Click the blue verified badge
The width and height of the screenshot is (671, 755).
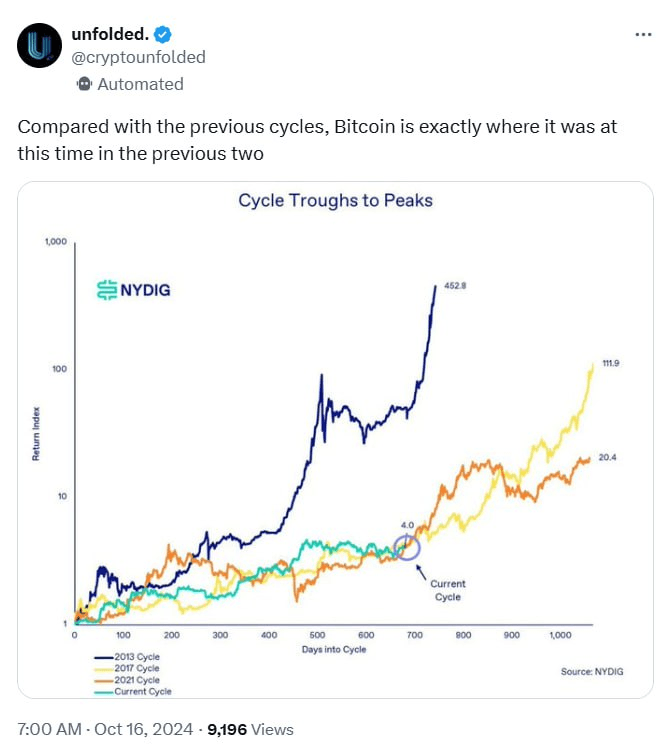click(x=160, y=35)
